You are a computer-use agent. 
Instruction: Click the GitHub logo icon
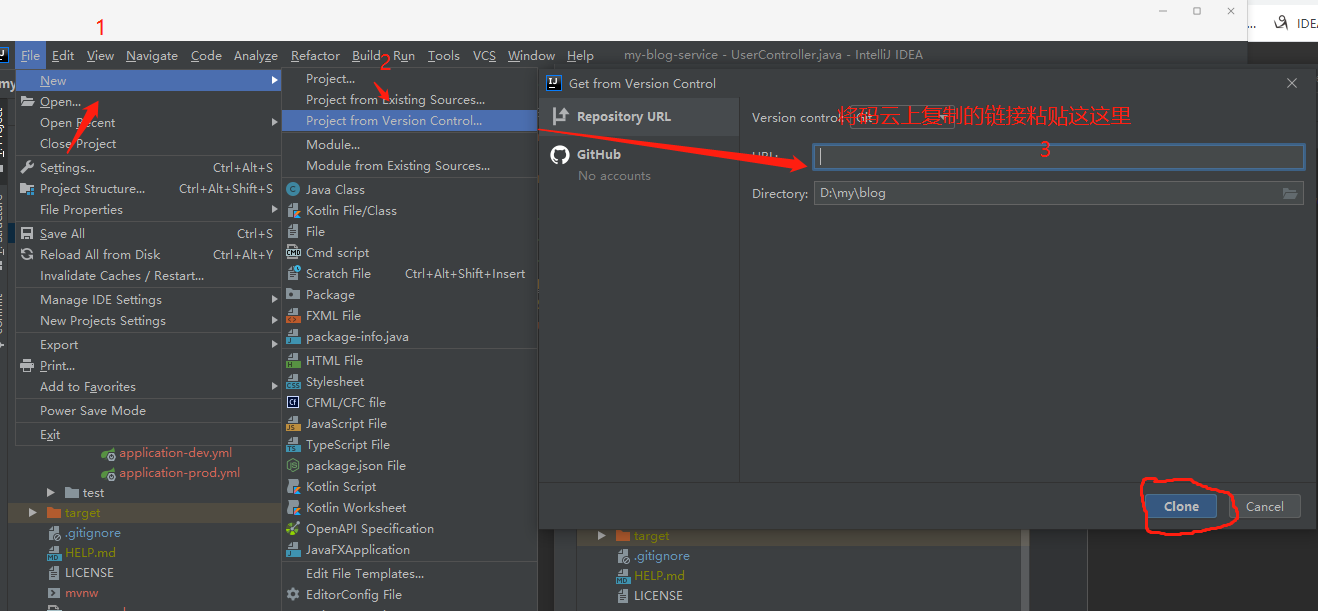tap(559, 155)
